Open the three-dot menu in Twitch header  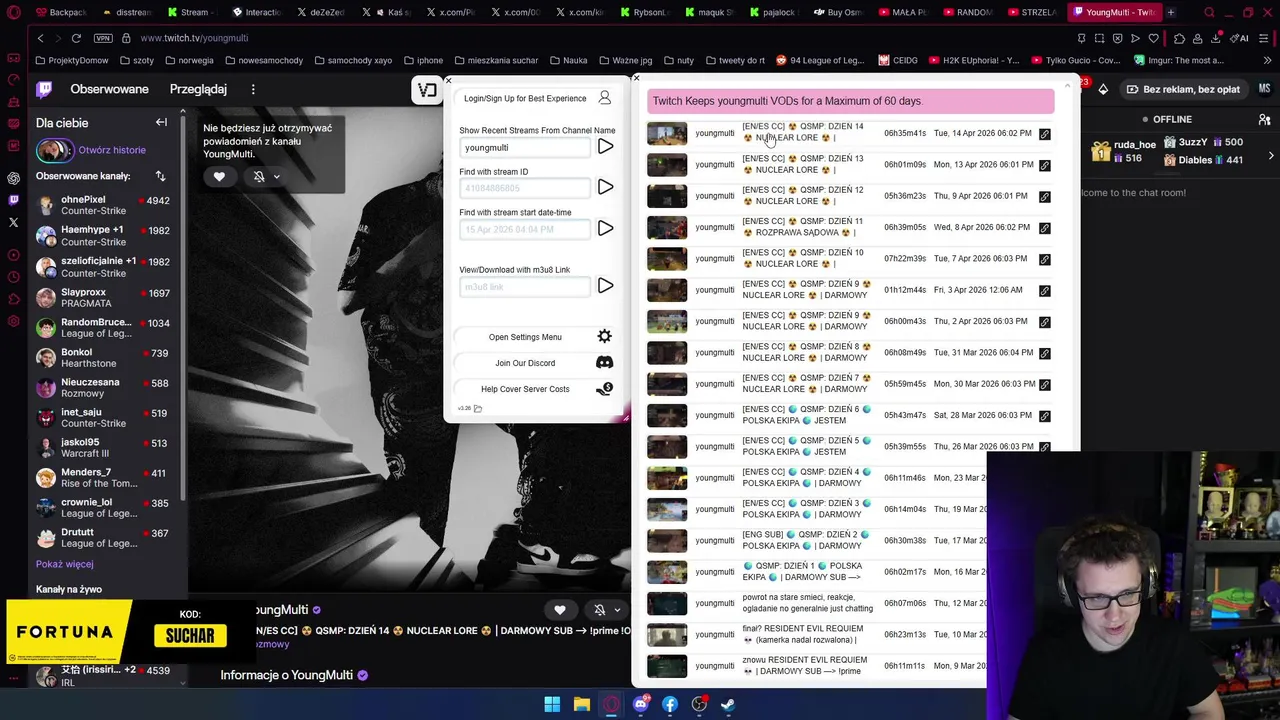click(x=253, y=89)
